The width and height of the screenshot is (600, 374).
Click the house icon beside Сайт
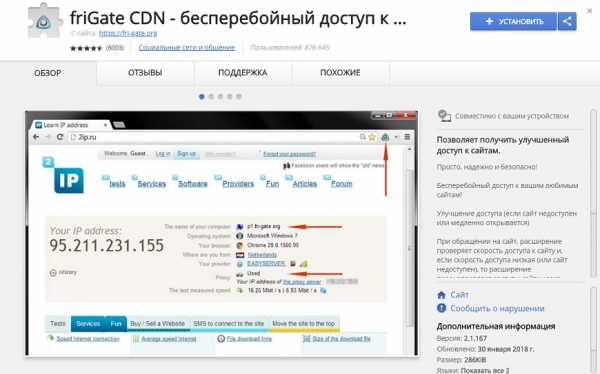tap(441, 295)
